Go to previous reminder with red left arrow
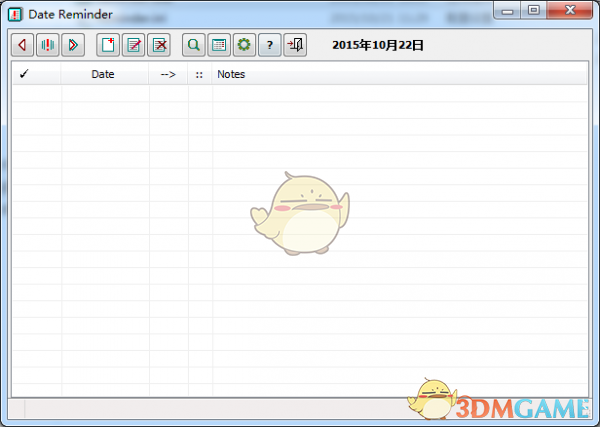The height and width of the screenshot is (427, 600). tap(23, 45)
